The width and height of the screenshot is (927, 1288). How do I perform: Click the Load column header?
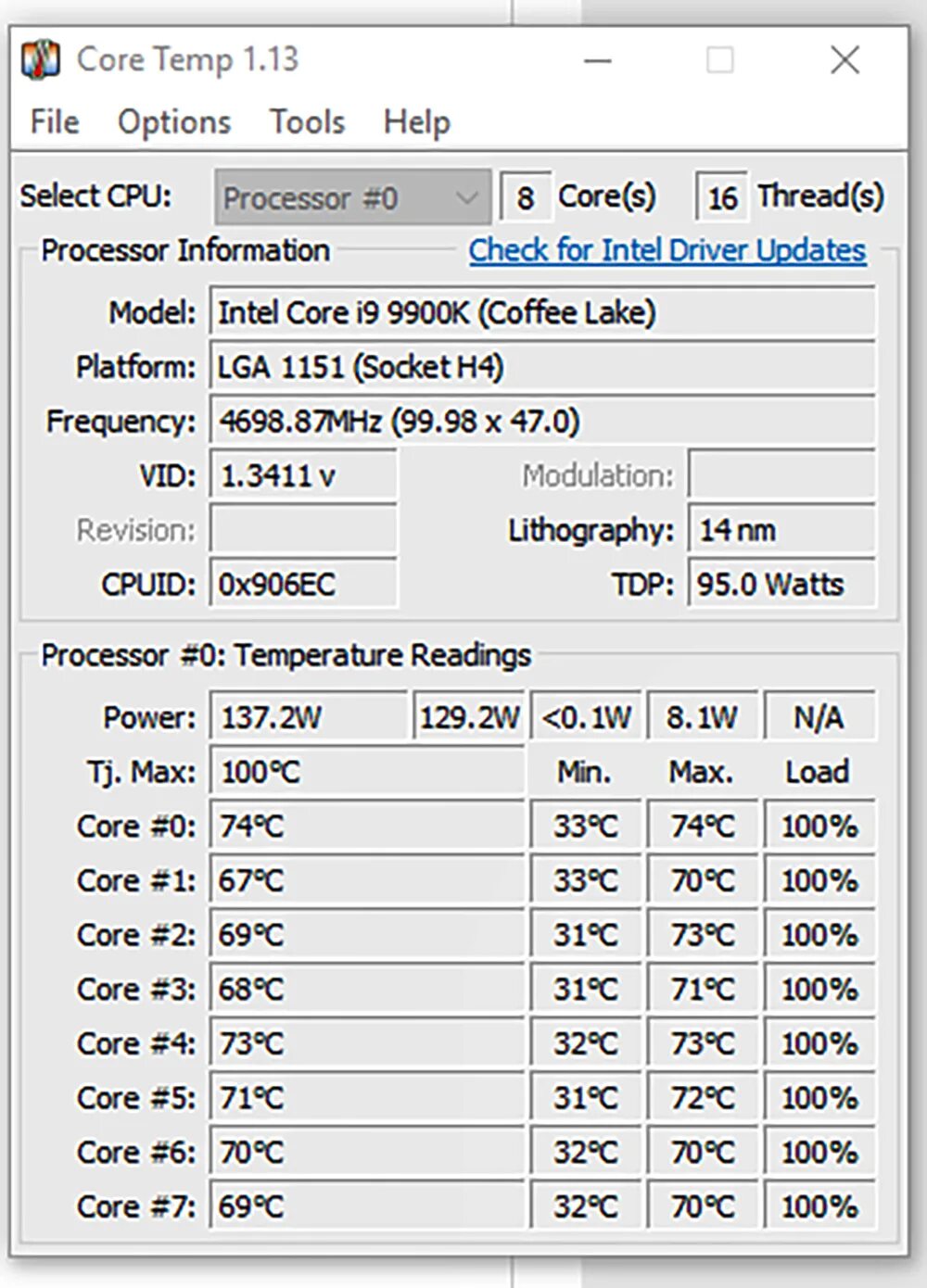818,772
